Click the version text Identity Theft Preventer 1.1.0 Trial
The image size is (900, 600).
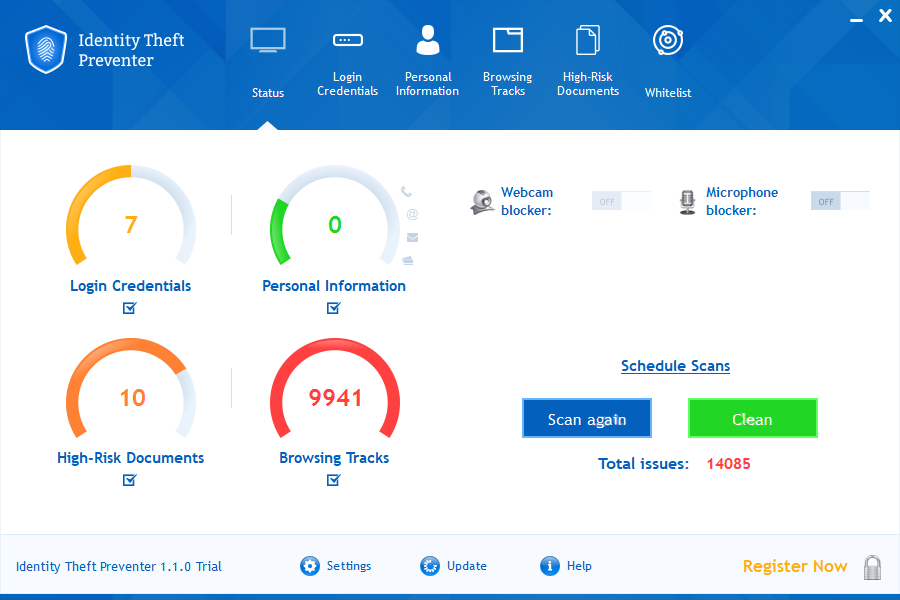click(118, 567)
